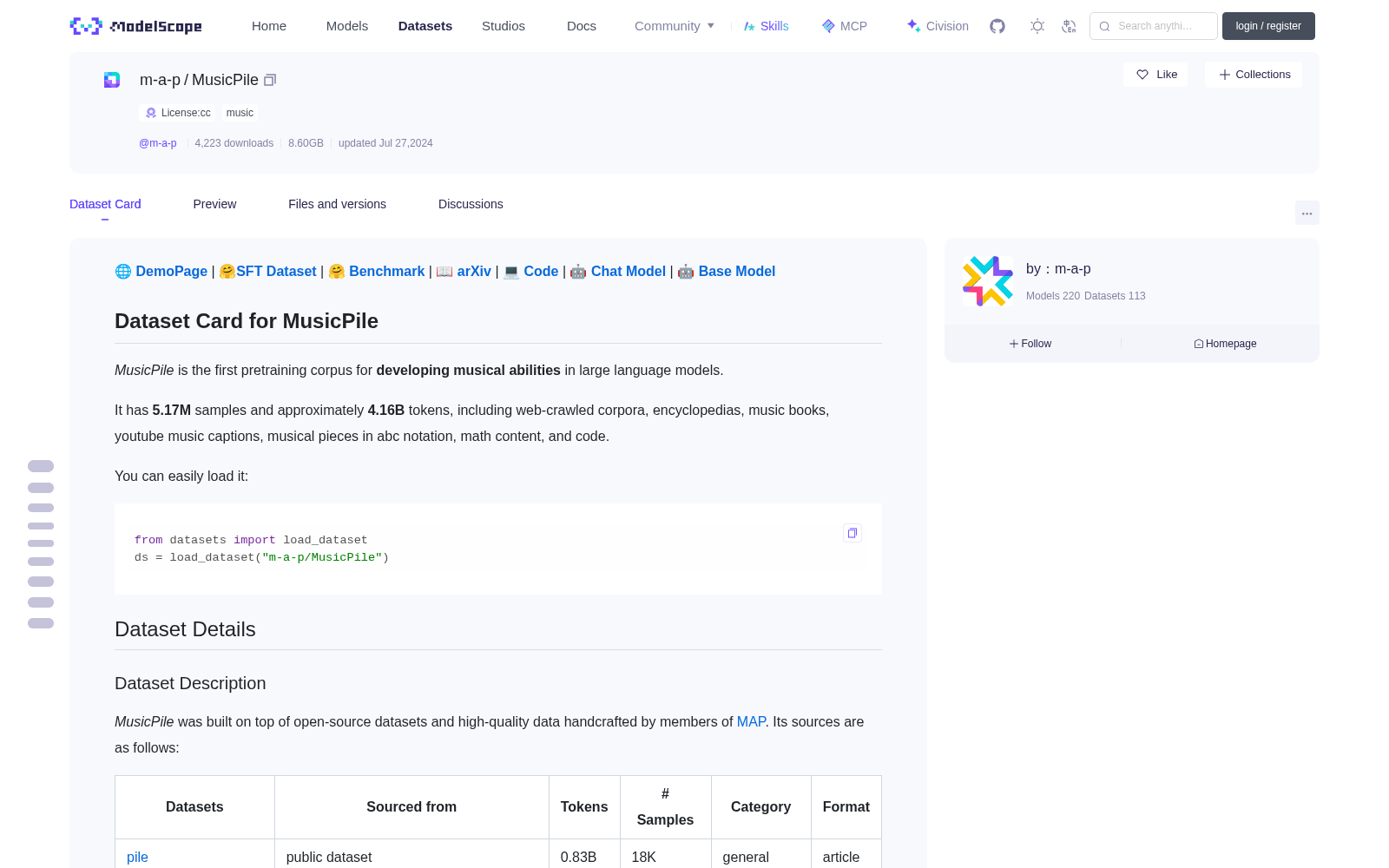Focus the Search anything field
Viewport: 1389px width, 868px height.
[x=1154, y=26]
